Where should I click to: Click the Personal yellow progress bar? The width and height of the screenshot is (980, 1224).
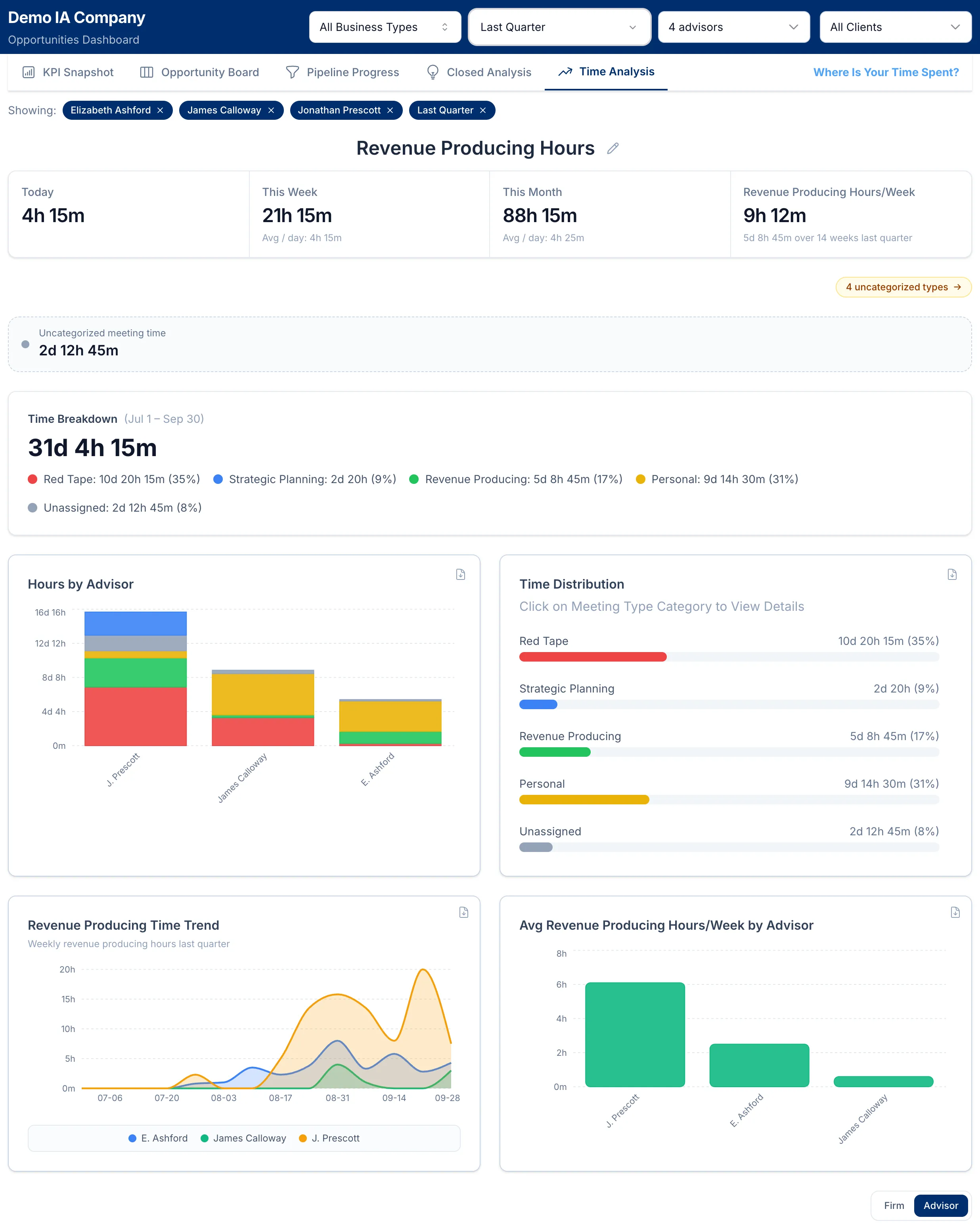pos(584,800)
